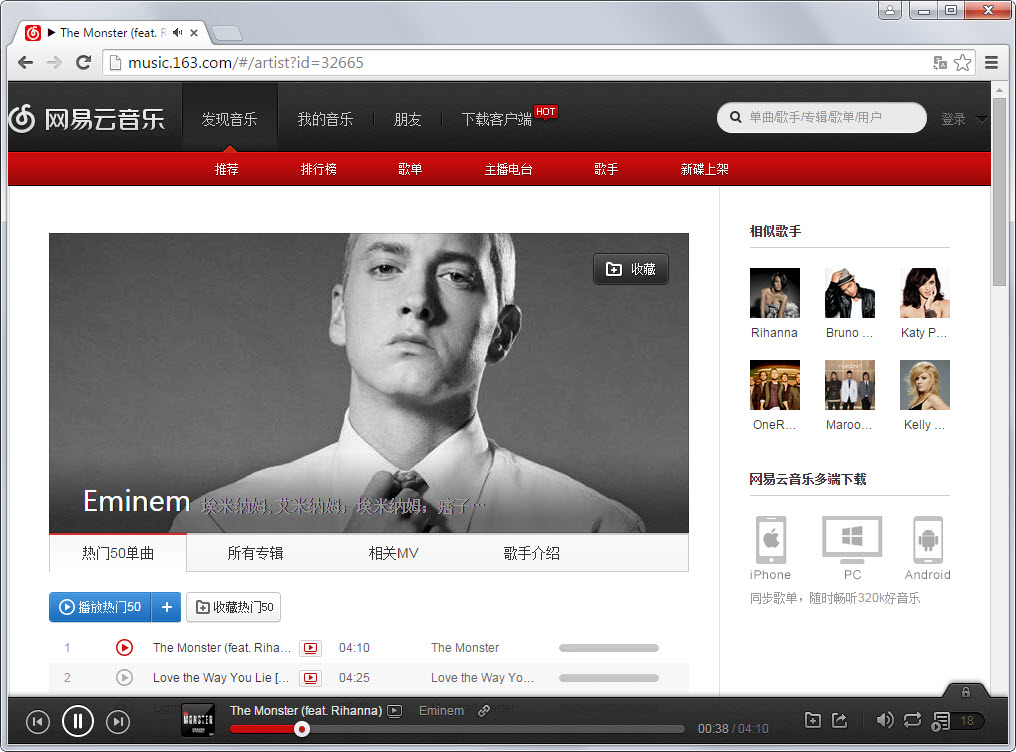Open similar artist Kelly thumbnail
The width and height of the screenshot is (1016, 752).
tap(925, 385)
